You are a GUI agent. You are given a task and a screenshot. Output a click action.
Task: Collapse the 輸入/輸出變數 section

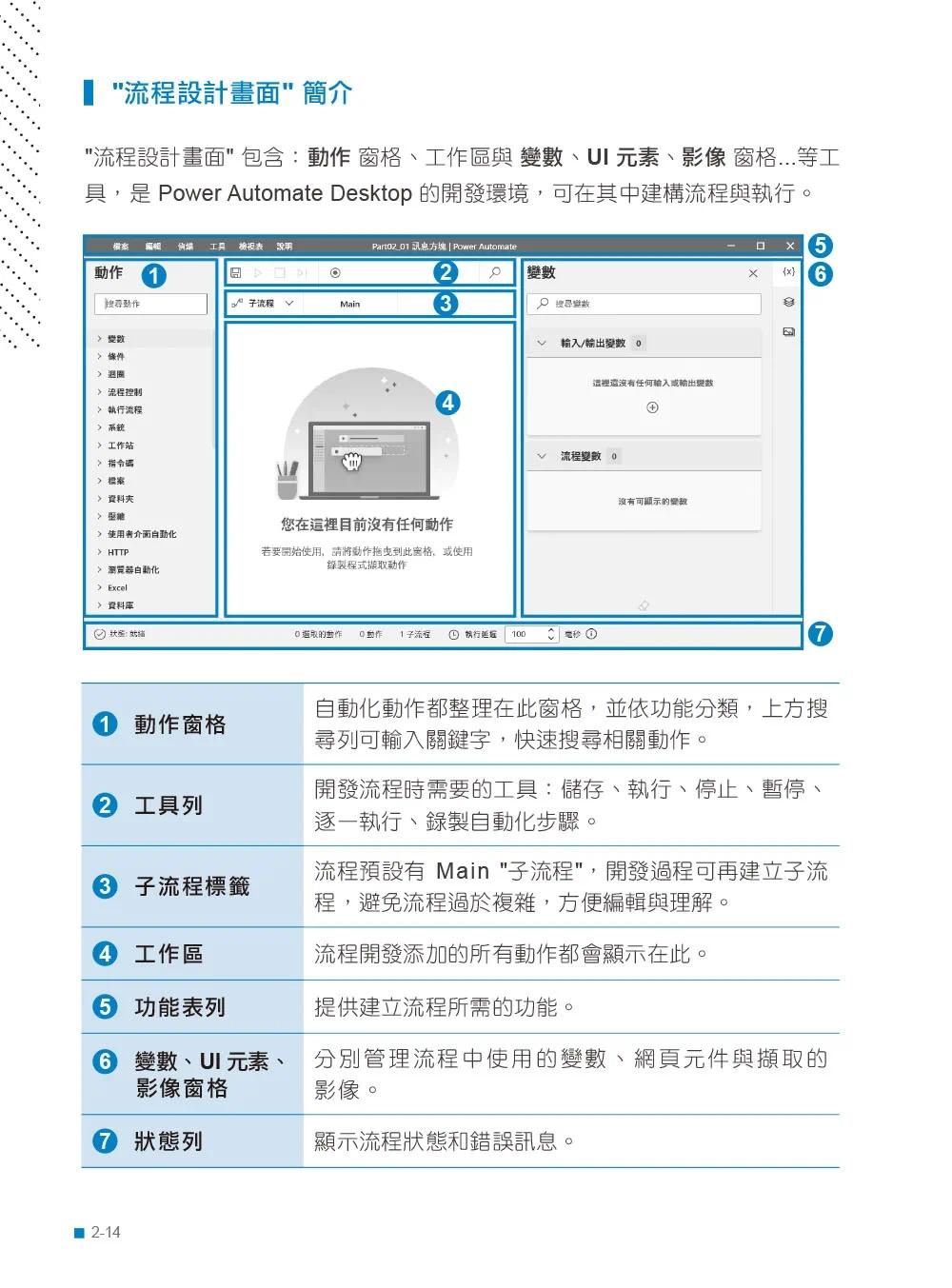(x=542, y=343)
